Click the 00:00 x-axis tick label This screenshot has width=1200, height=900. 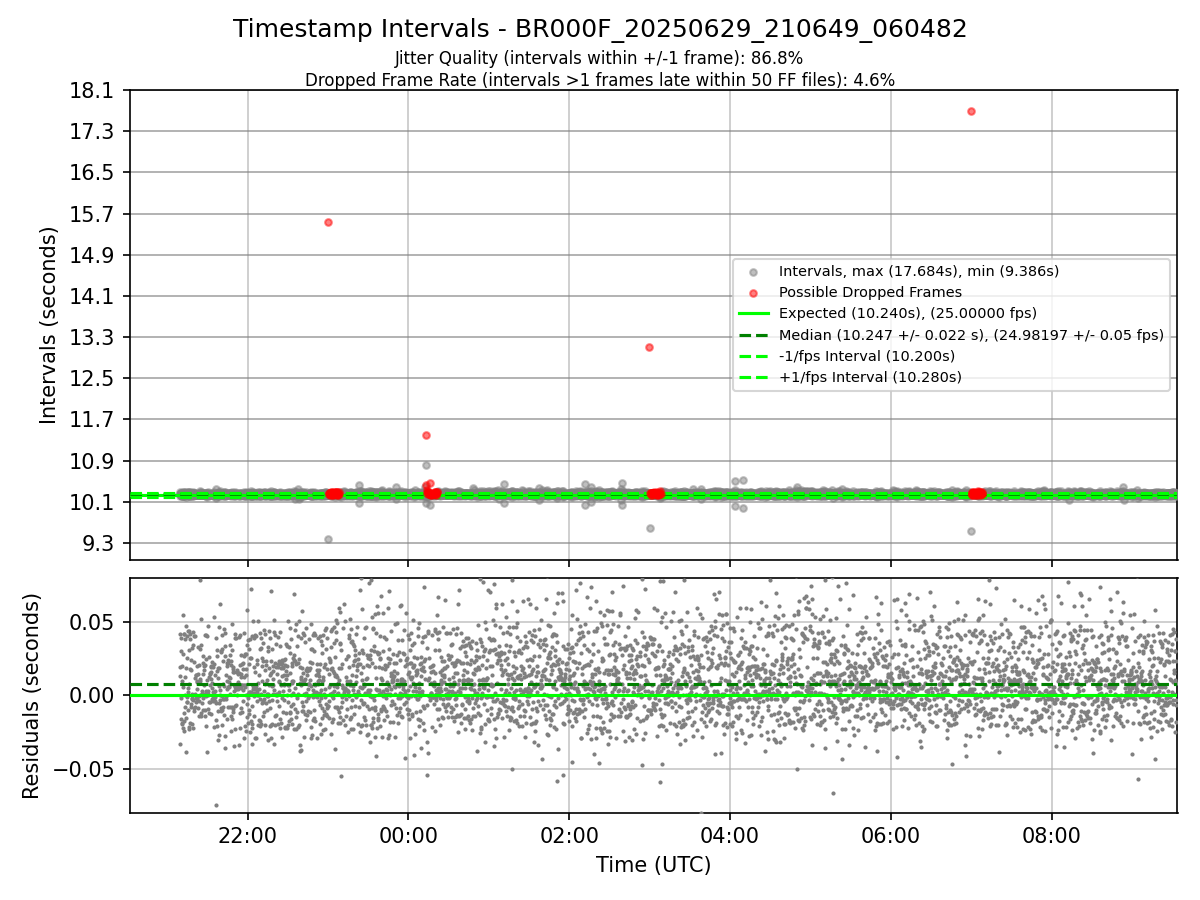point(408,835)
